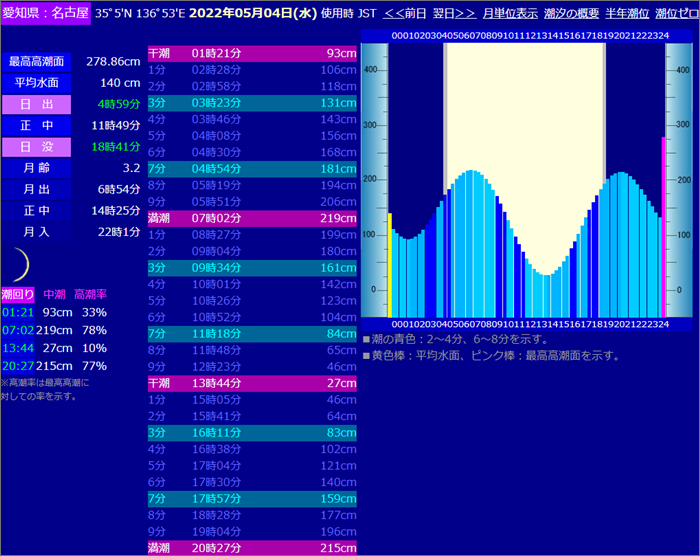Screen dimensions: 700x556
Task: Click the 高潮率 header
Action: tap(90, 294)
